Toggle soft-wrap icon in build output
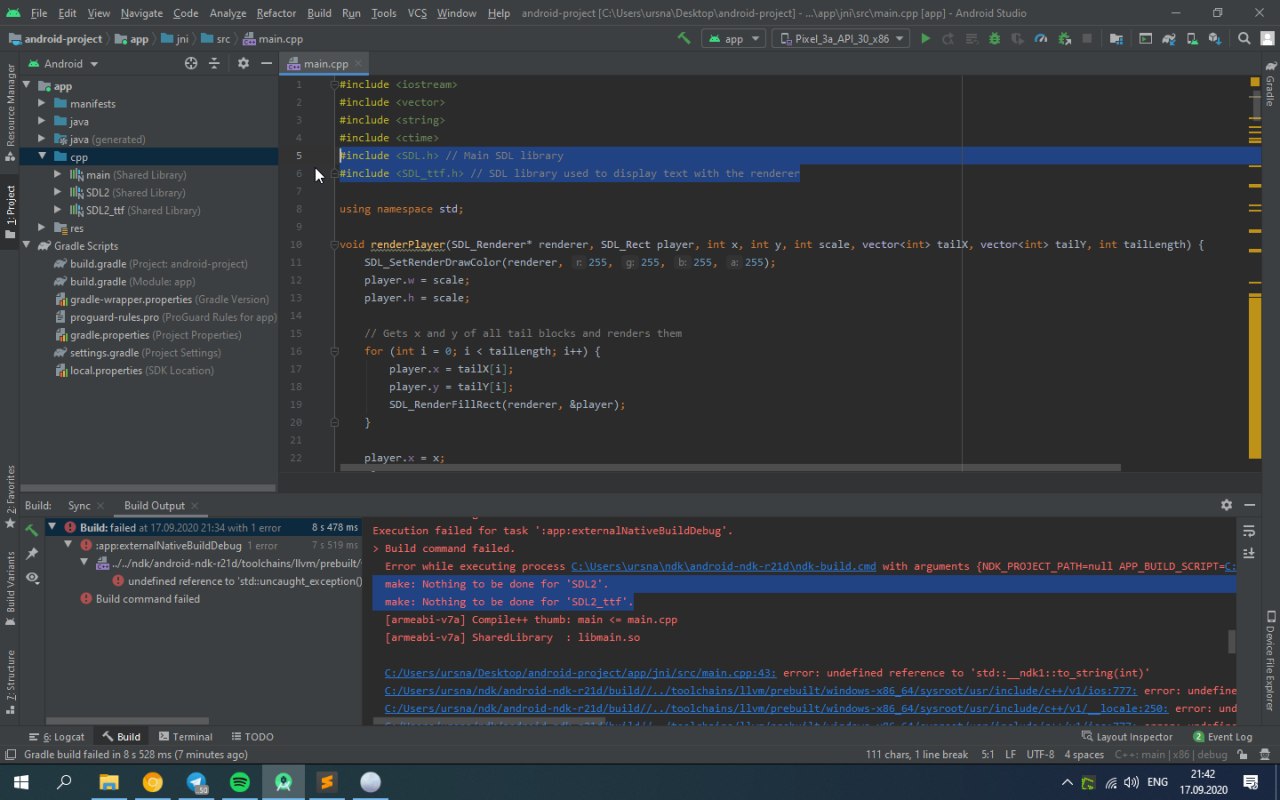Screen dimensions: 1280x800 1249,529
